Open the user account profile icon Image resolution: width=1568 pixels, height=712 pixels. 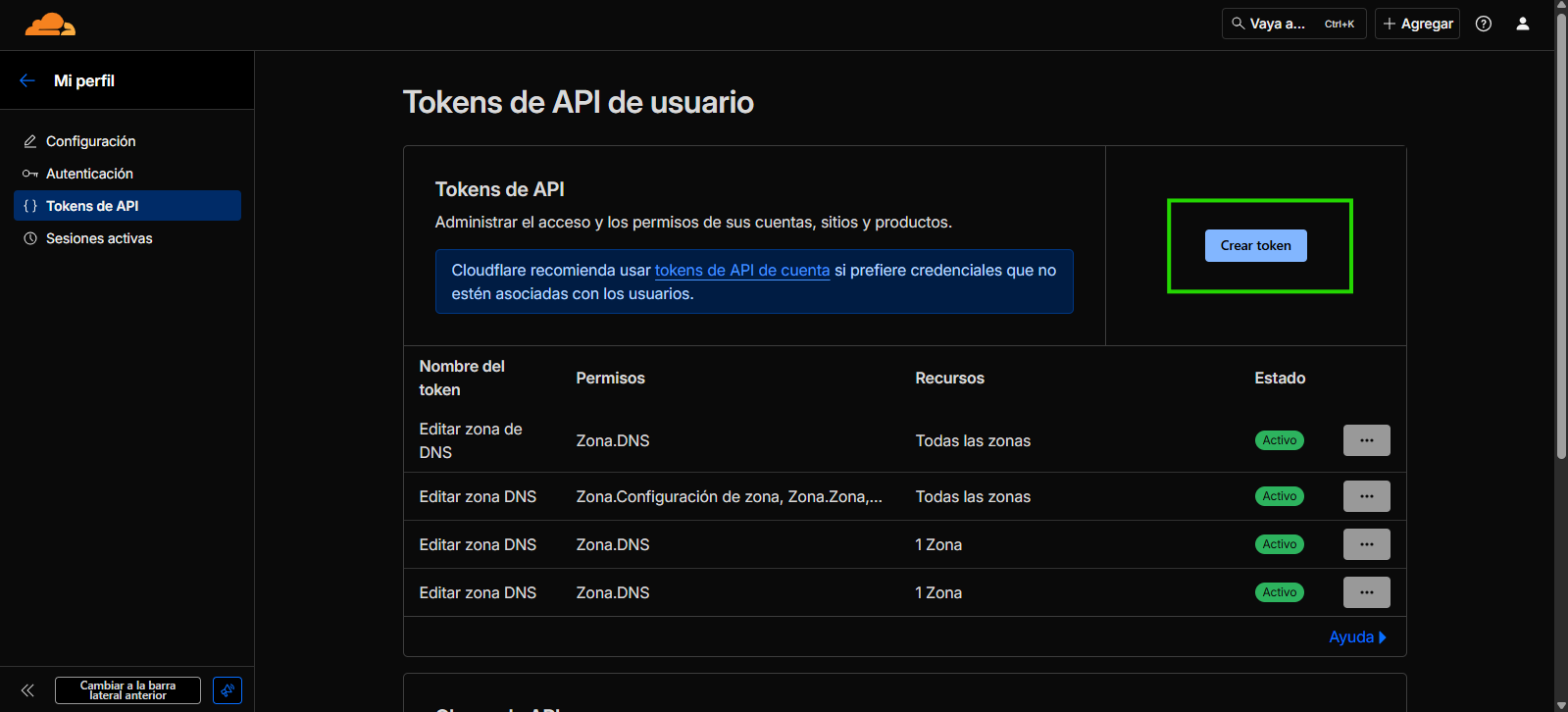(x=1522, y=24)
